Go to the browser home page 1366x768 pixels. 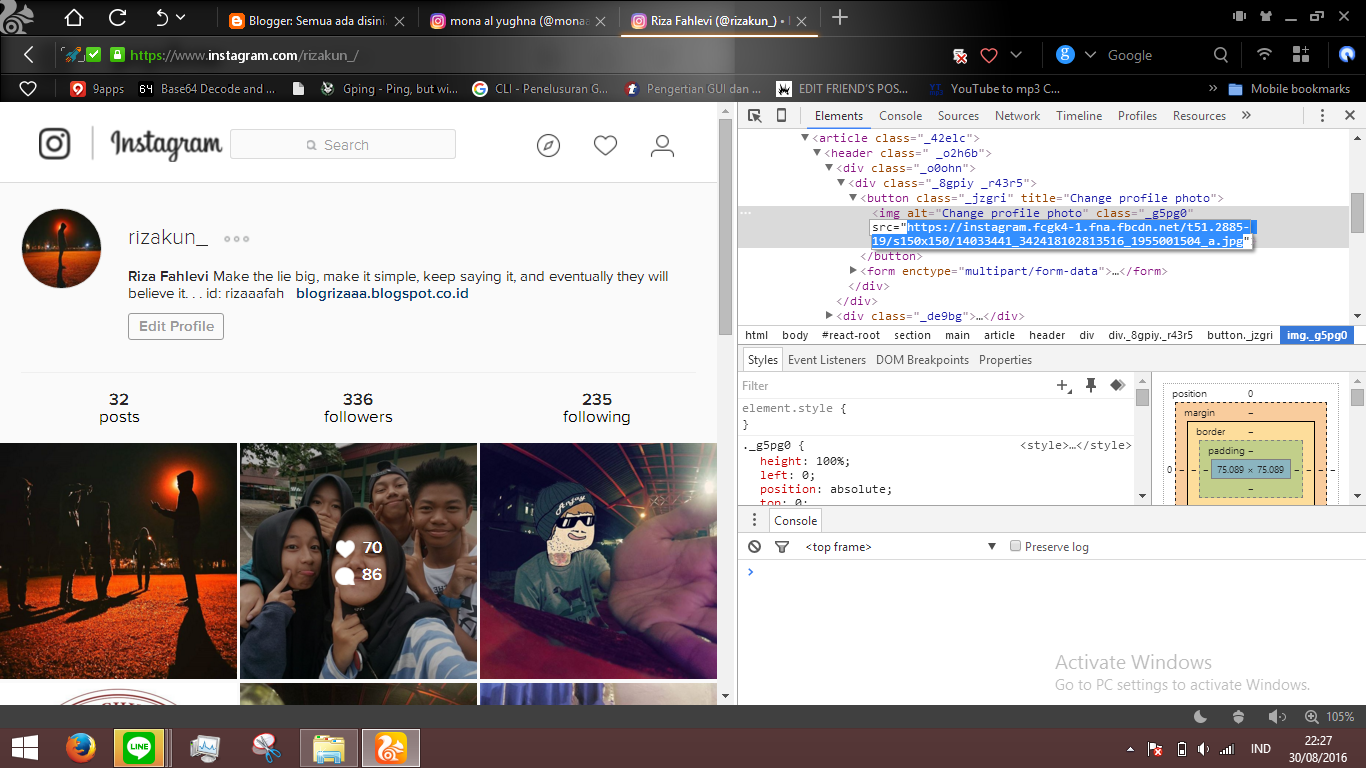pos(73,17)
